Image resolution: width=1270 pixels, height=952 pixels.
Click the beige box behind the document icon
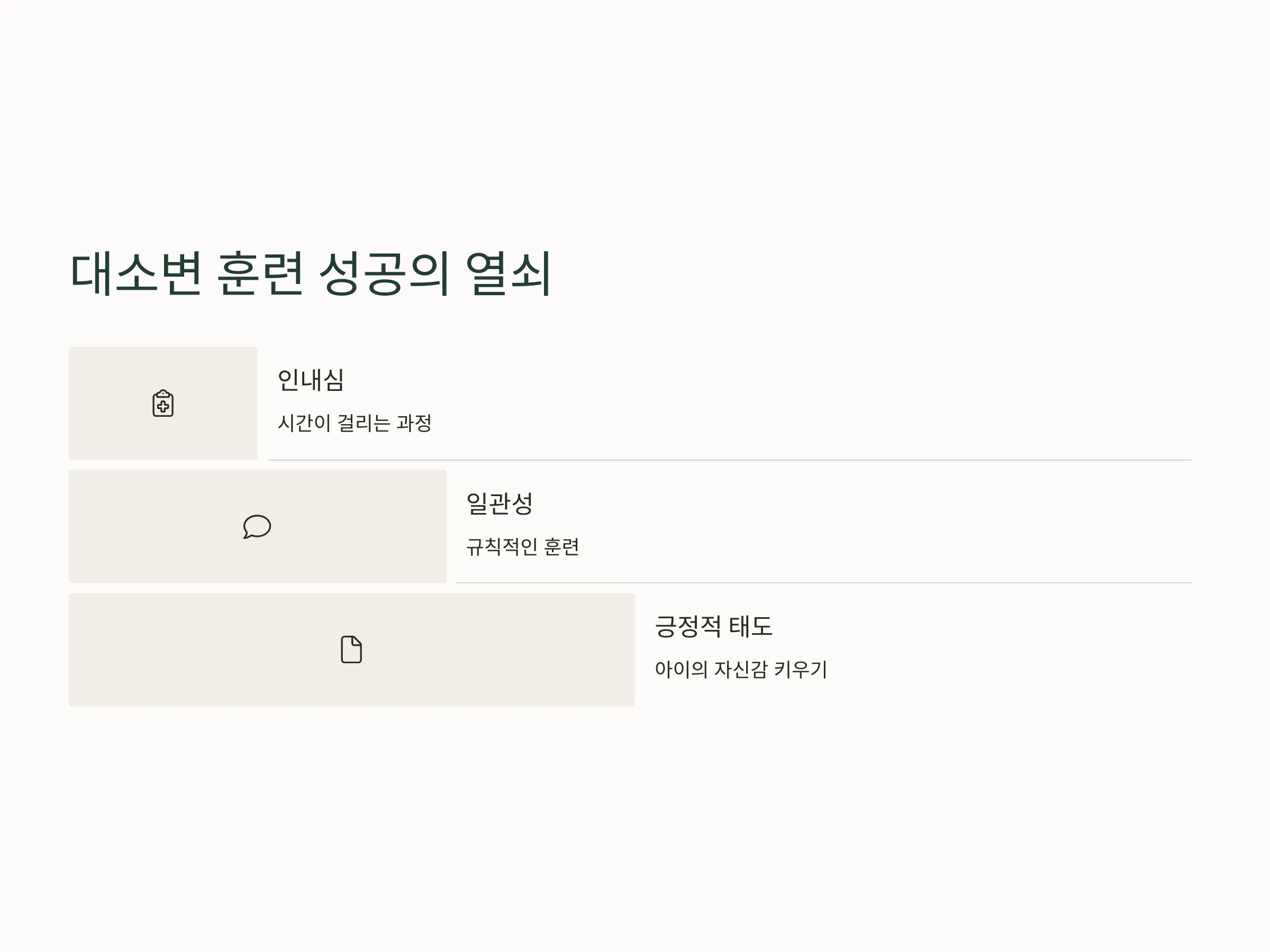(x=352, y=649)
